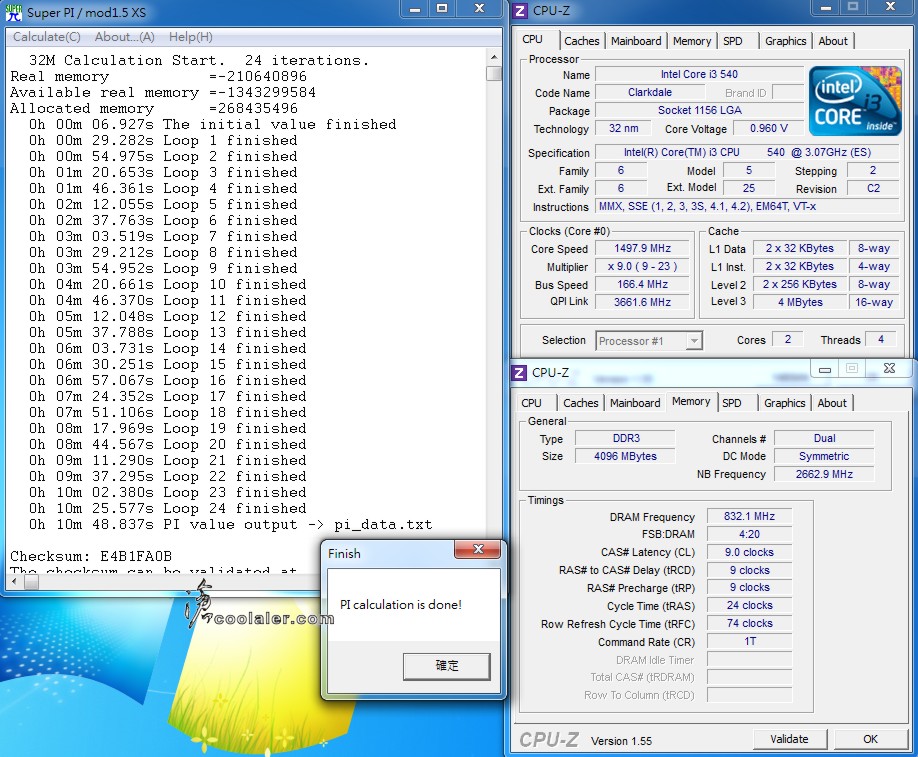Image resolution: width=918 pixels, height=757 pixels.
Task: Click the Command Rate value "1T"
Action: click(x=749, y=642)
